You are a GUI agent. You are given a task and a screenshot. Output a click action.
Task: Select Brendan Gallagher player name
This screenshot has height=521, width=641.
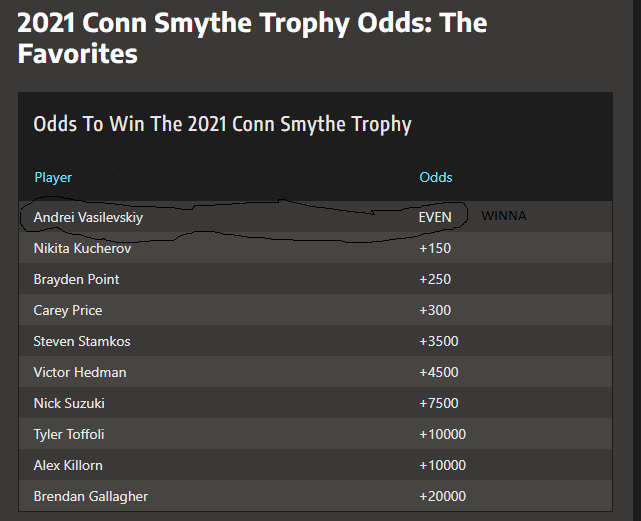tap(91, 496)
